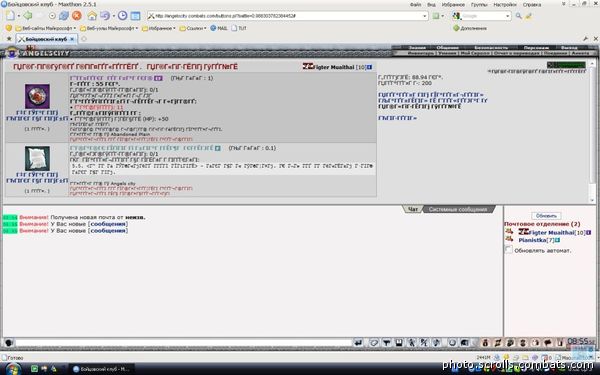Open the 'Файл' menu
Image resolution: width=600 pixels, height=375 pixels.
pos(415,5)
